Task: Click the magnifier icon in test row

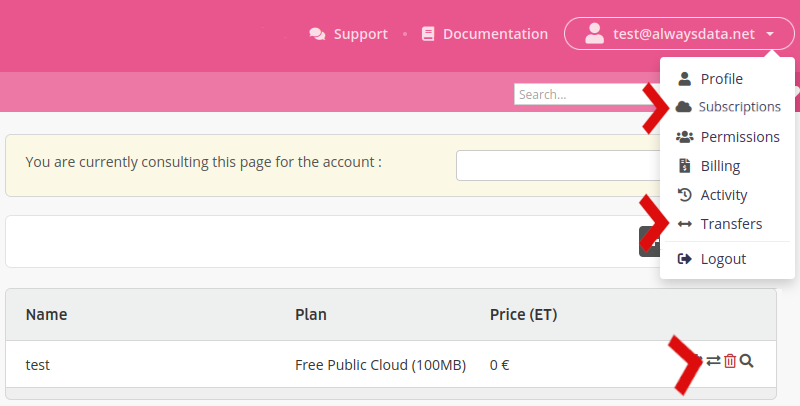Action: (746, 361)
